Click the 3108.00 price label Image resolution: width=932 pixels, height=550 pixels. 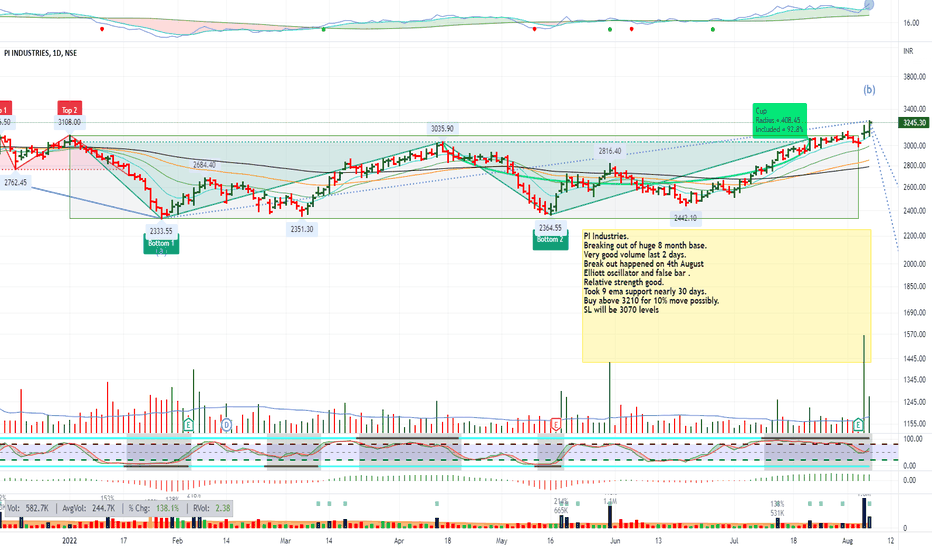[69, 122]
